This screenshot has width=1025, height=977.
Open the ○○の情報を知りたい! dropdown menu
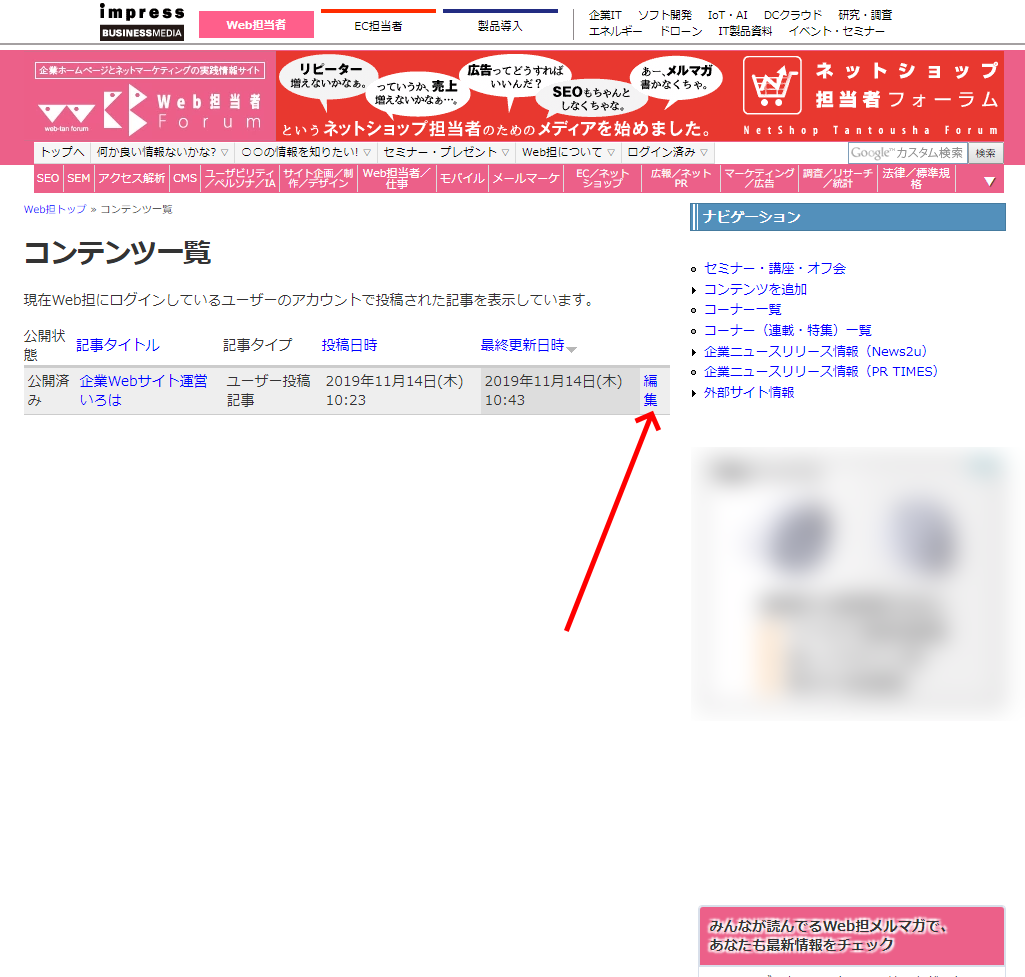click(x=305, y=152)
